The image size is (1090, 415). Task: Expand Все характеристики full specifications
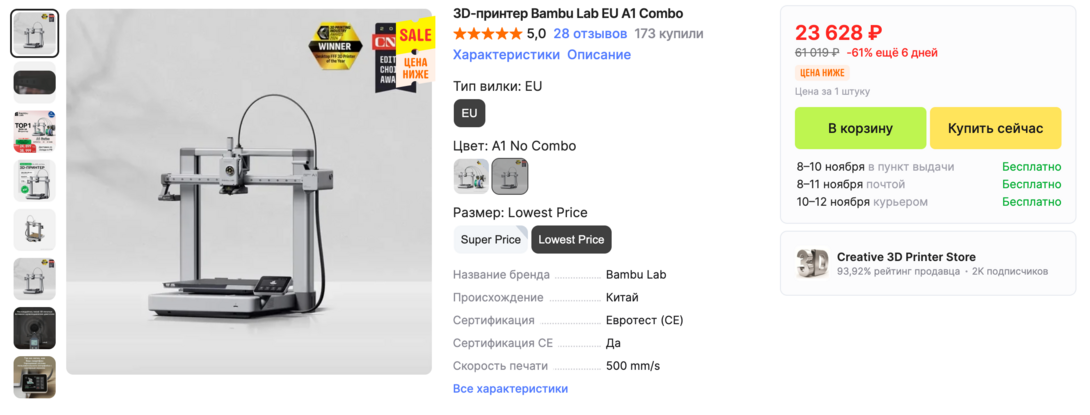(x=510, y=388)
